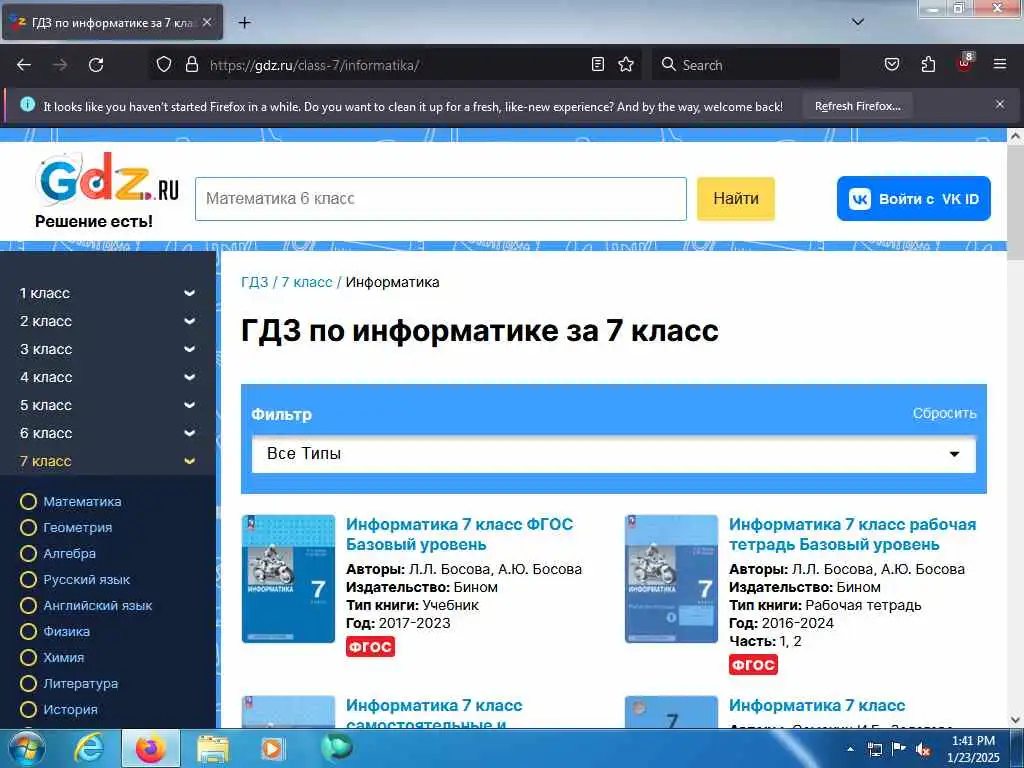Expand the 5 класс chevron

189,405
